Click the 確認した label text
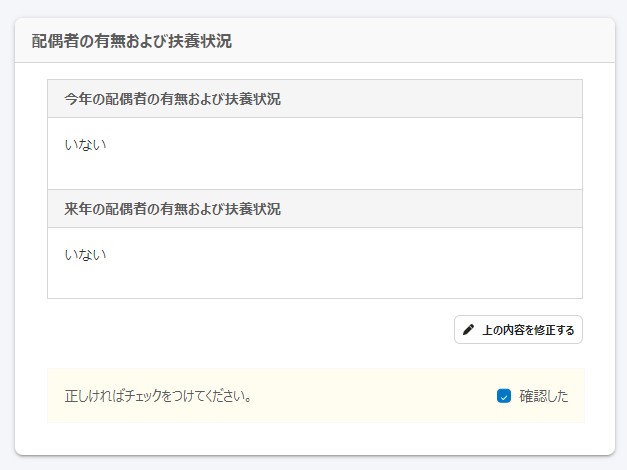 (543, 396)
